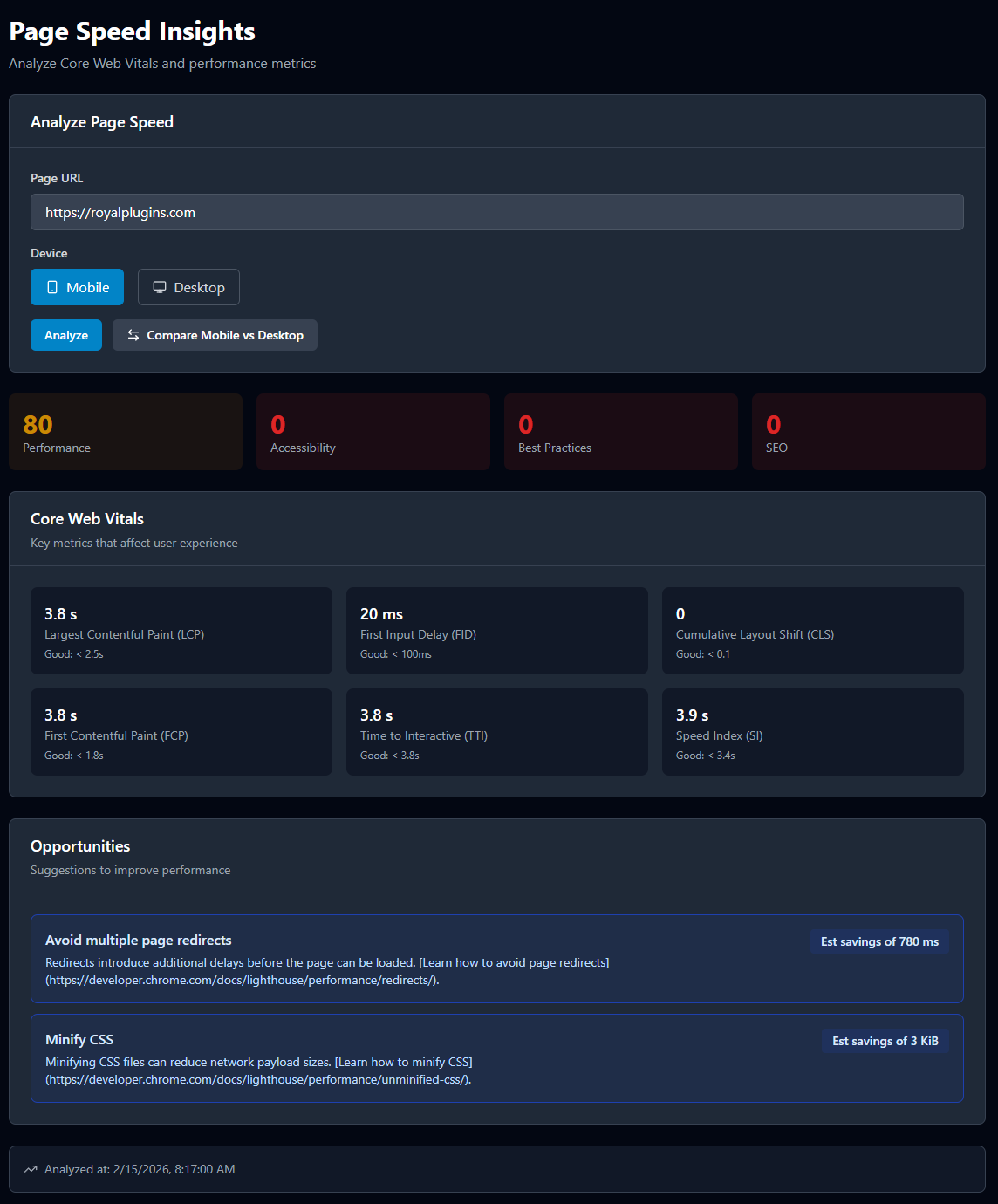Toggle the device selection back to Mobile

pos(77,287)
